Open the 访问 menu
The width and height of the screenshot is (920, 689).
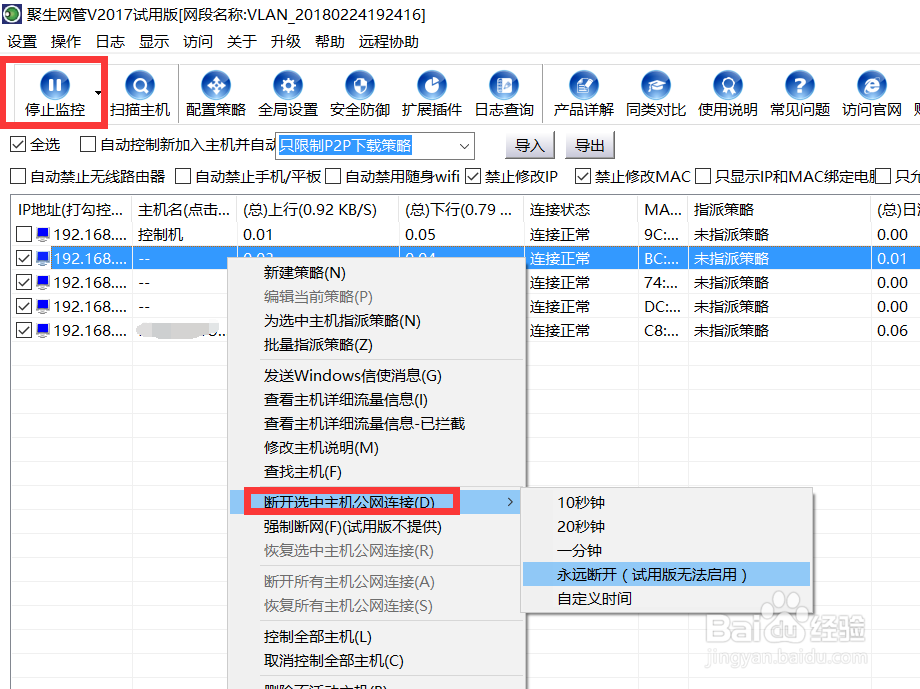pyautogui.click(x=198, y=42)
